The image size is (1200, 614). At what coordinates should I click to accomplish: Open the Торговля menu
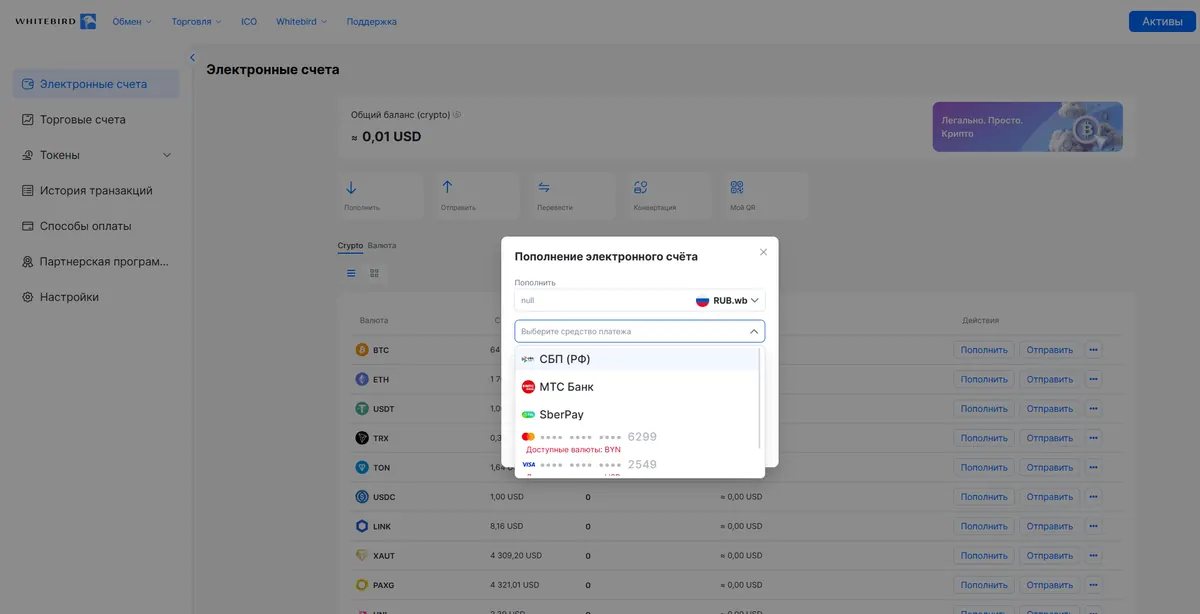(196, 21)
